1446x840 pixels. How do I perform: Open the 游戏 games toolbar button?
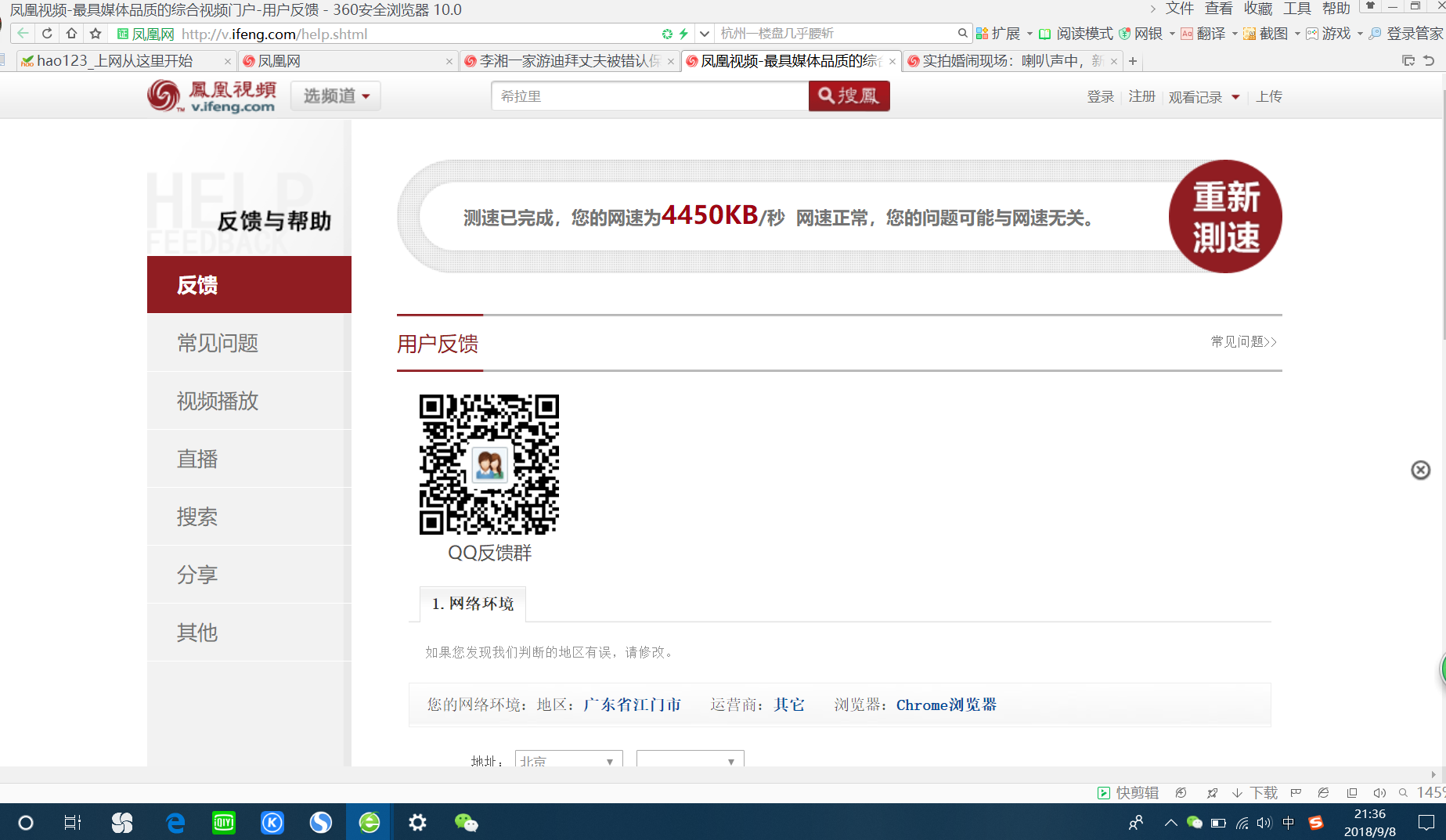coord(1329,34)
